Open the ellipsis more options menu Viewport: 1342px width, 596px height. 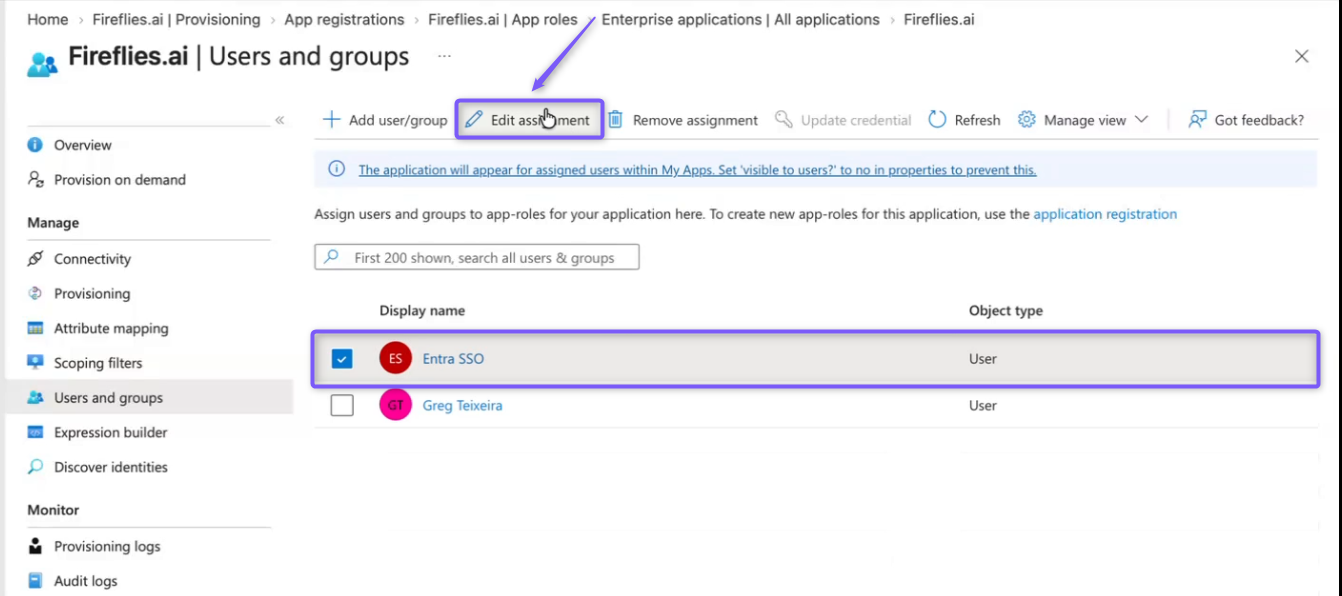click(x=444, y=57)
